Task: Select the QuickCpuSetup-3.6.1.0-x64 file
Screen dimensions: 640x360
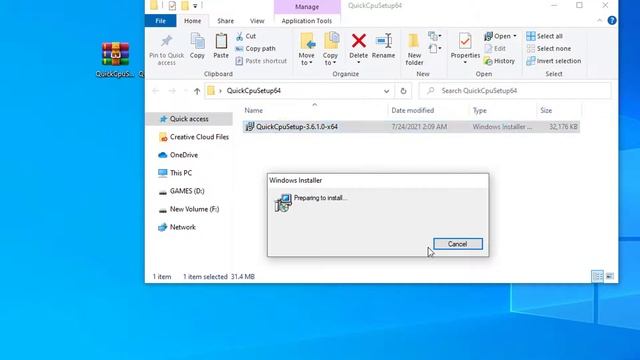Action: [411, 127]
